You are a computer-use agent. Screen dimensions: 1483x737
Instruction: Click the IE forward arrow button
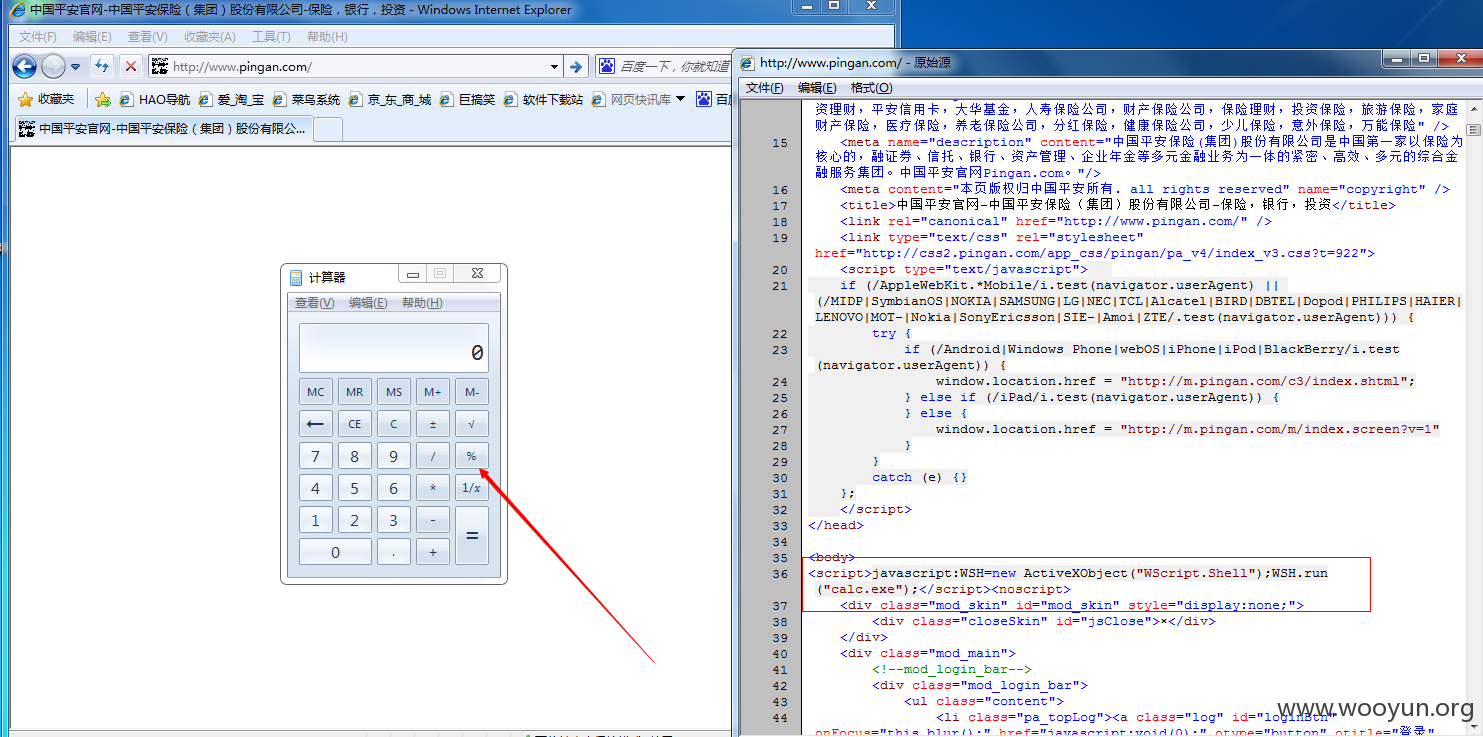pos(53,67)
